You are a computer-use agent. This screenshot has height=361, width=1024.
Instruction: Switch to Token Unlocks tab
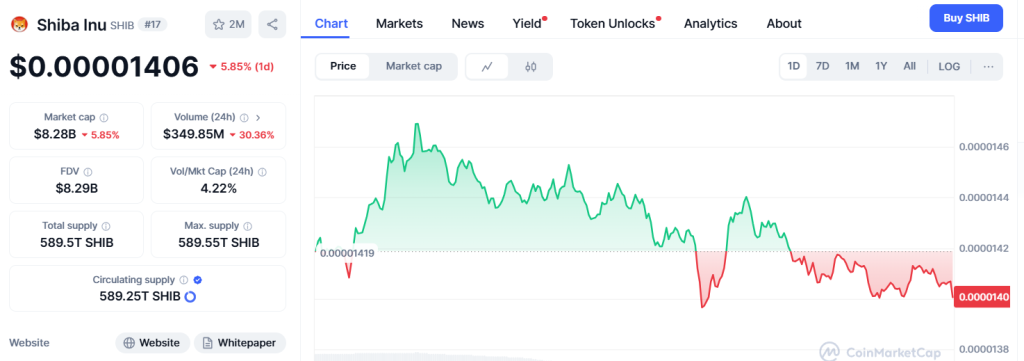coord(613,24)
